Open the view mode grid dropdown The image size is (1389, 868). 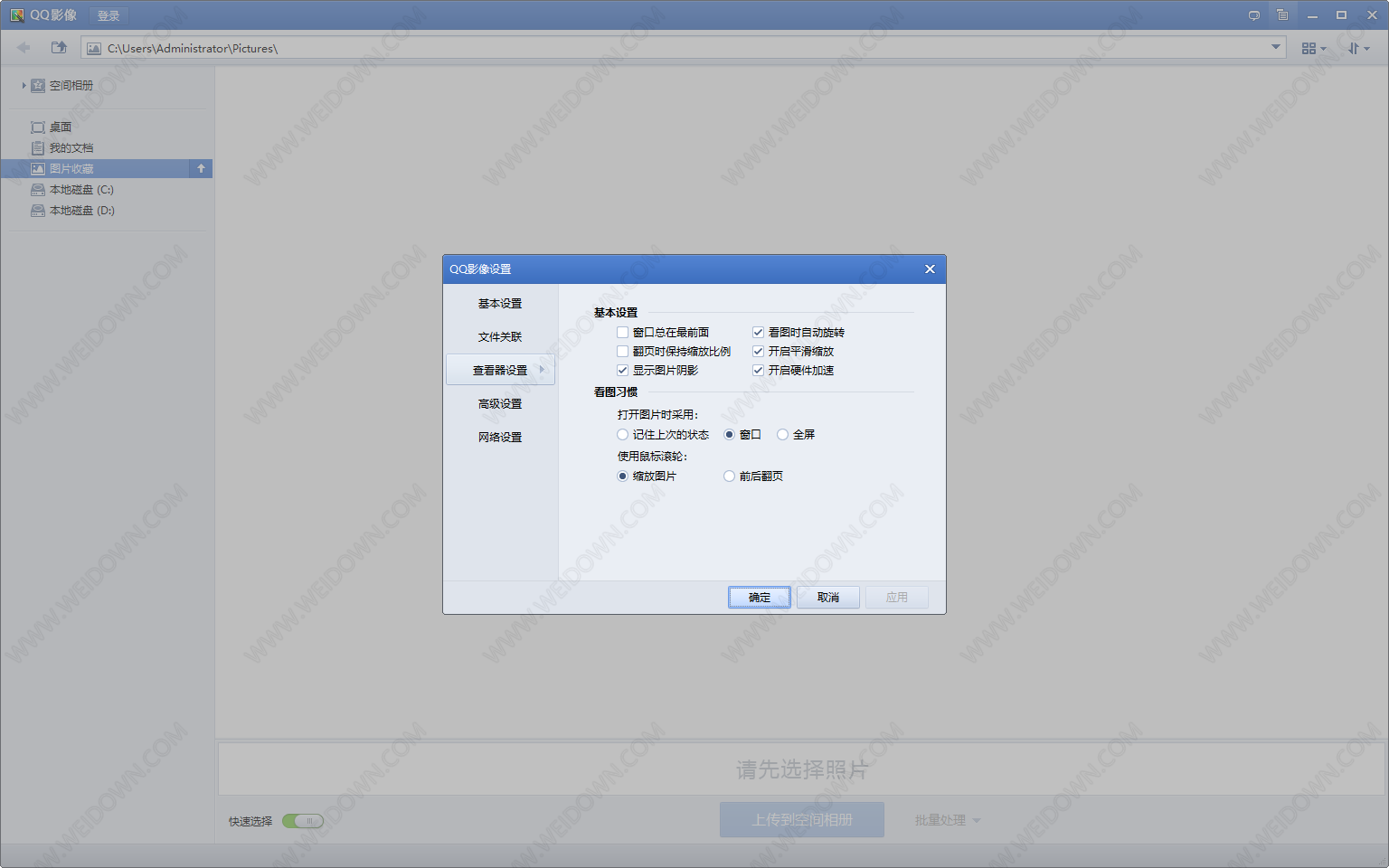1314,49
